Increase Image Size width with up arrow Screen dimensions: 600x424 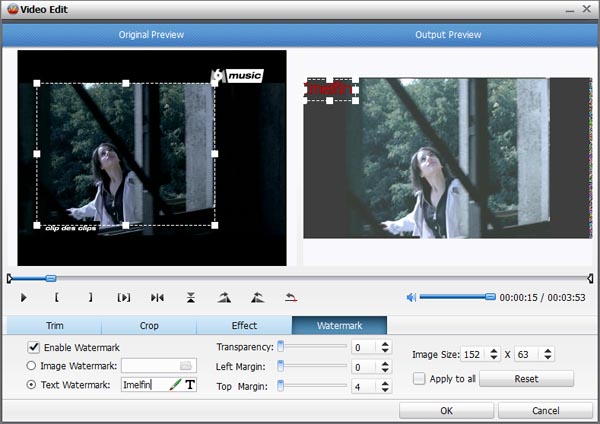(494, 351)
